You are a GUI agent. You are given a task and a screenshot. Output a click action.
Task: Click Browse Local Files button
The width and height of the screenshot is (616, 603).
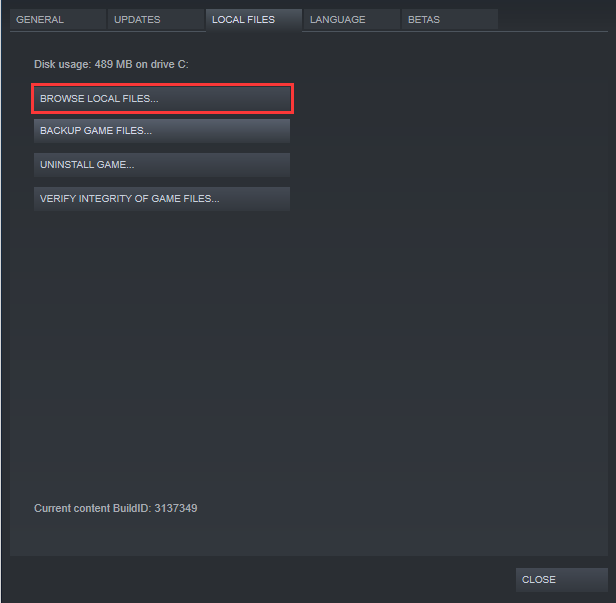point(162,99)
